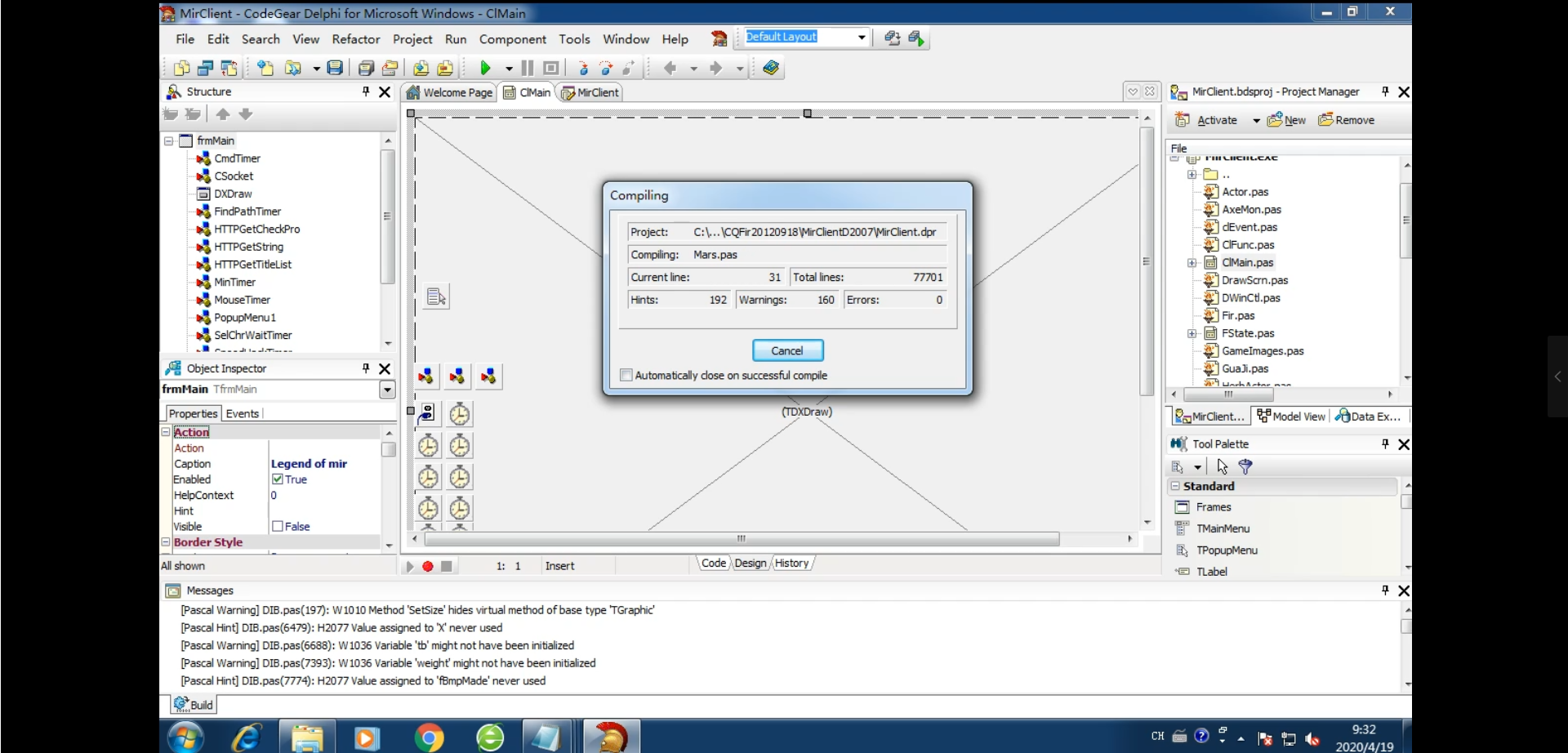Toggle the Visible False checkbox
Image resolution: width=1568 pixels, height=753 pixels.
278,527
